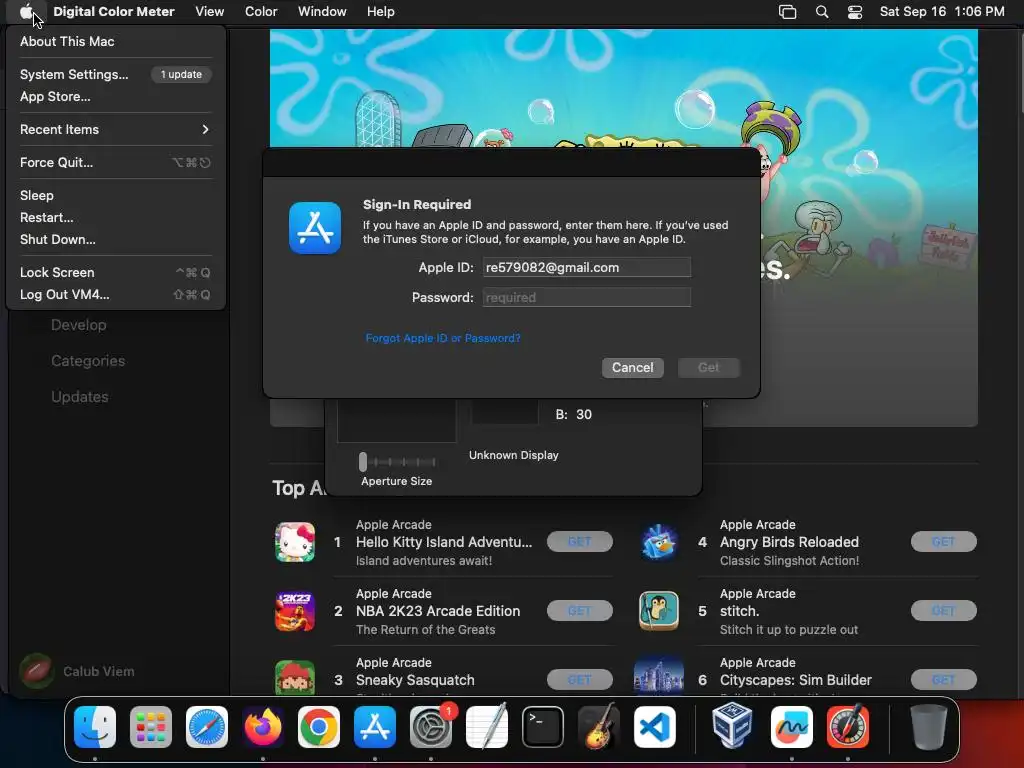Open Visual Studio Code in the dock
The height and width of the screenshot is (768, 1024).
click(655, 727)
